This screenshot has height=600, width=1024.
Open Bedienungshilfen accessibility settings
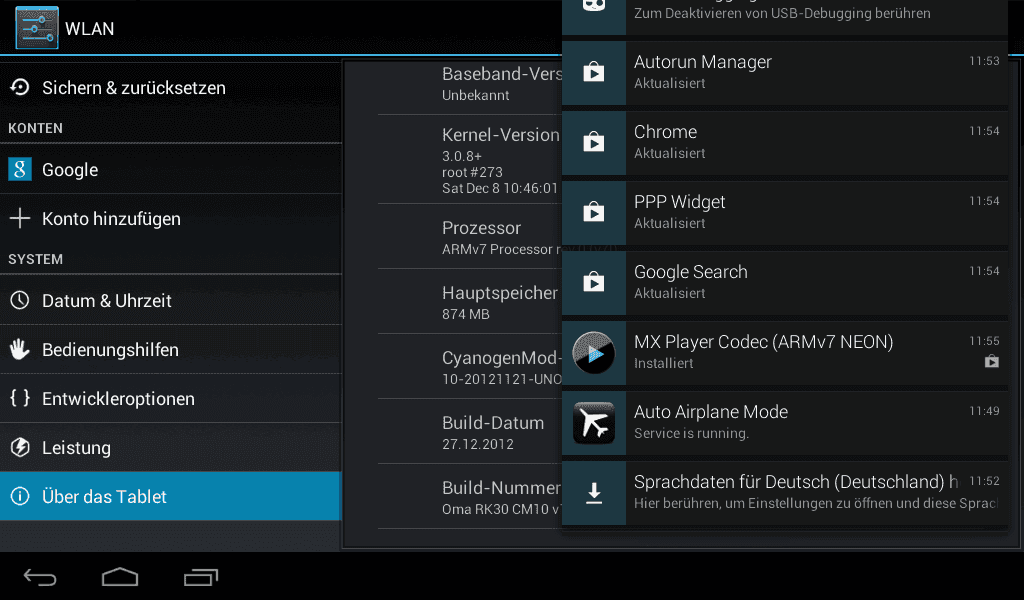tap(170, 349)
